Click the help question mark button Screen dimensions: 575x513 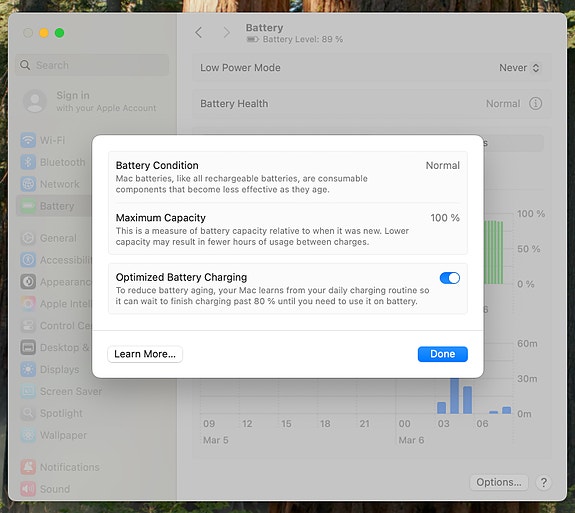pos(543,483)
